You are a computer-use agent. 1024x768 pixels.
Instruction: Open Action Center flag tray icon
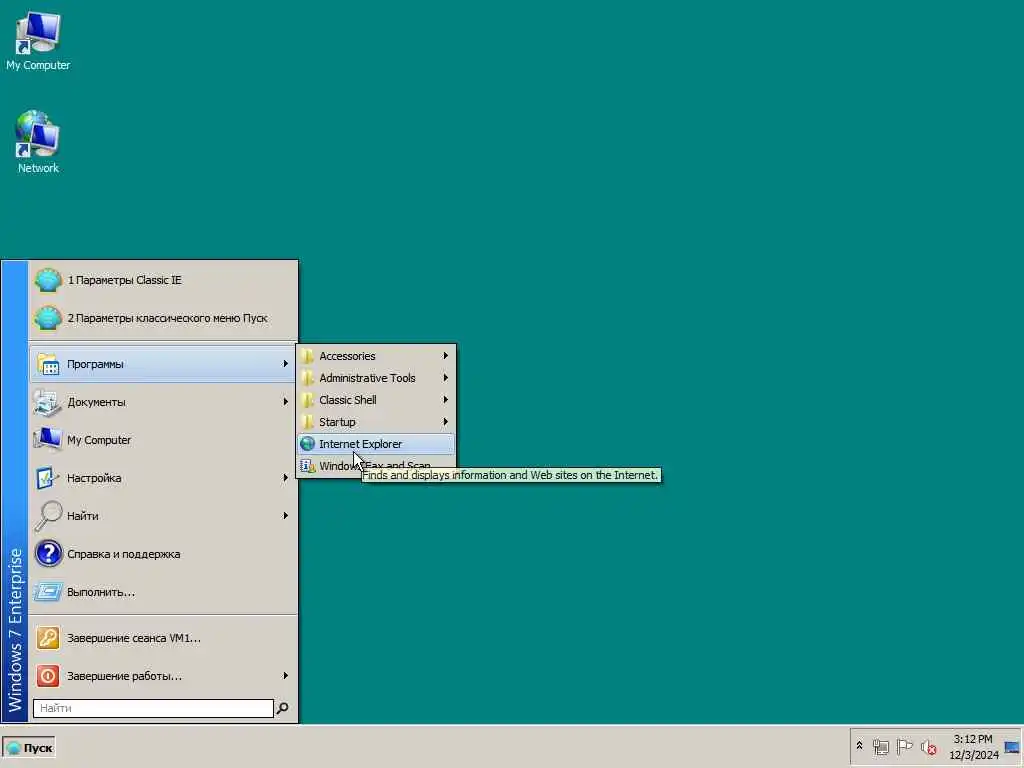coord(904,746)
